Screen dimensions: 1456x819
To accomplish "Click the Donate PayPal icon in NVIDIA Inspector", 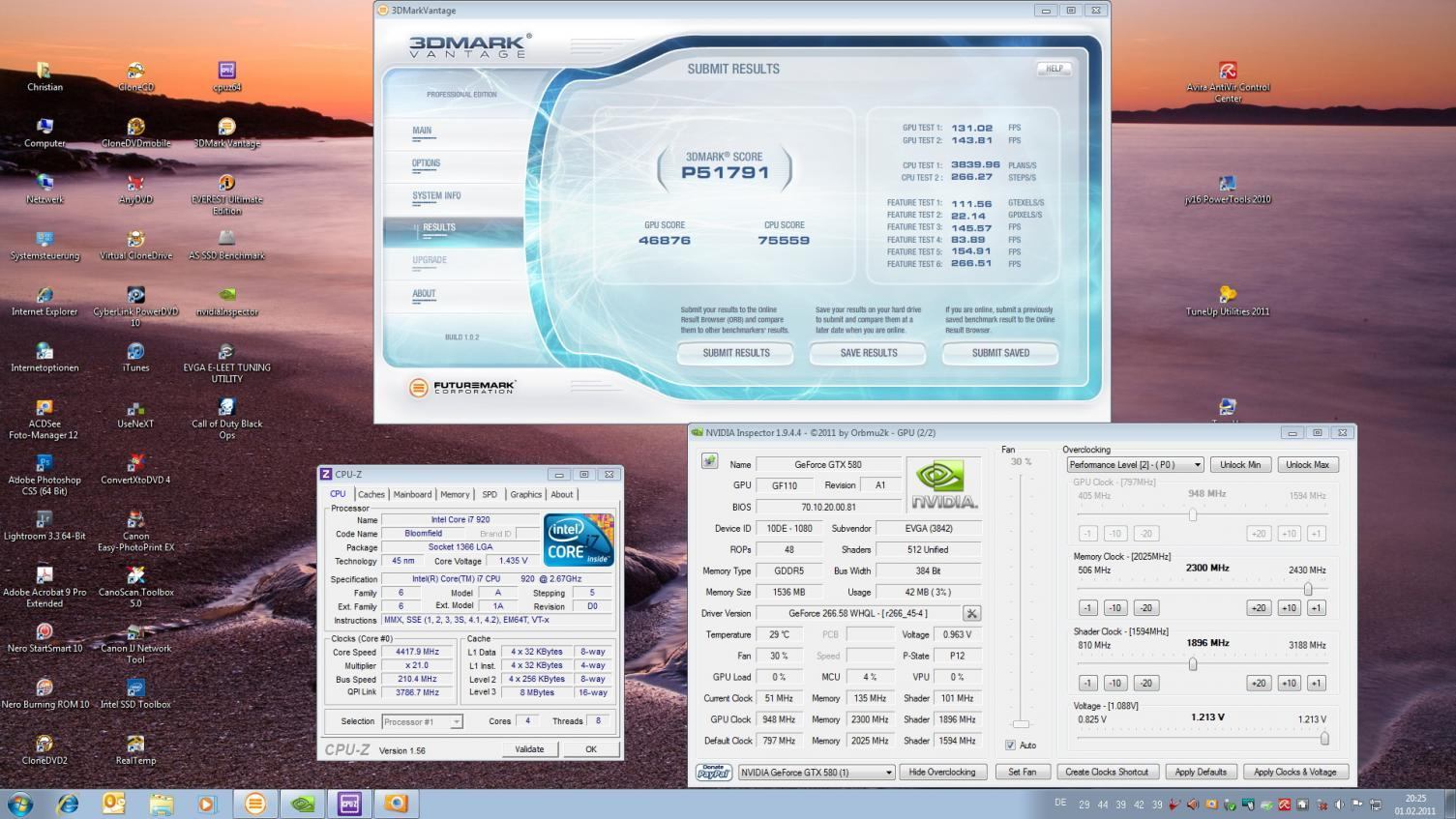I will click(713, 772).
